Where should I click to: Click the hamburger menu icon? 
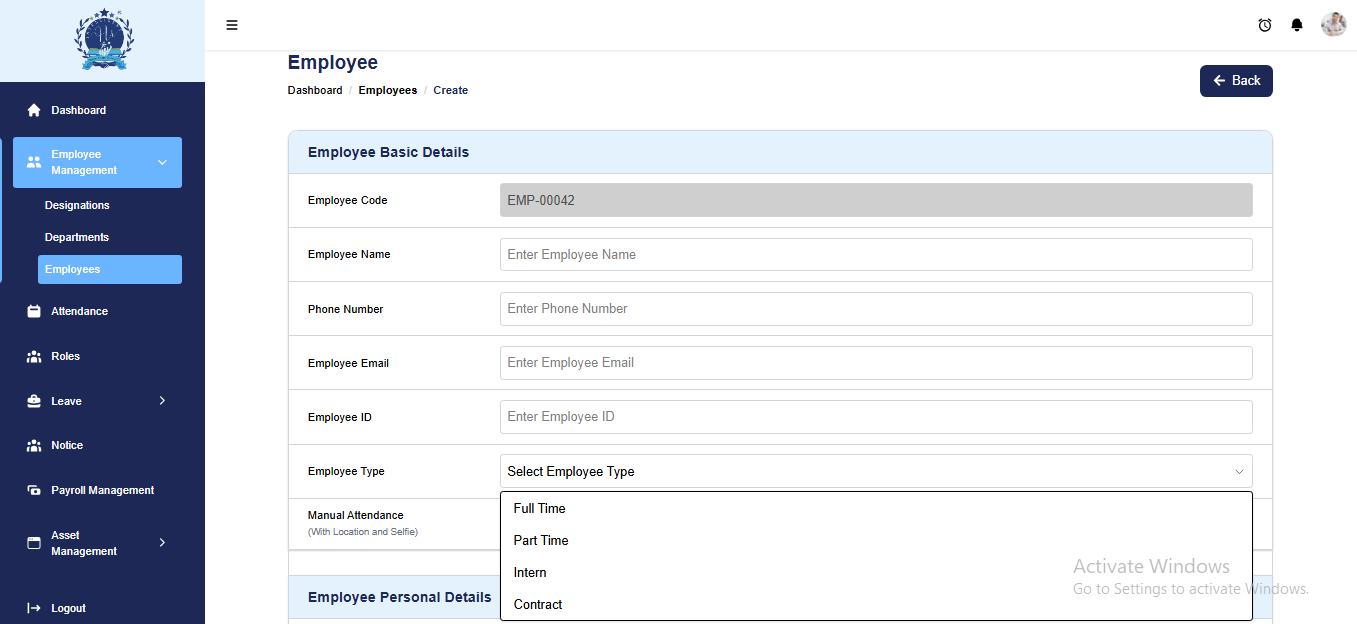[232, 25]
